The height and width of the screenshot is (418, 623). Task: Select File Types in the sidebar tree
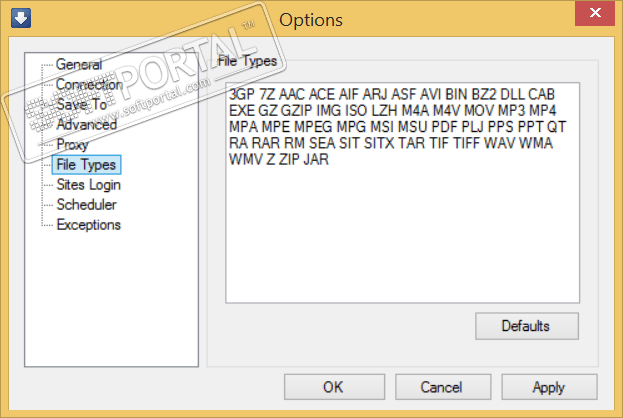coord(87,165)
